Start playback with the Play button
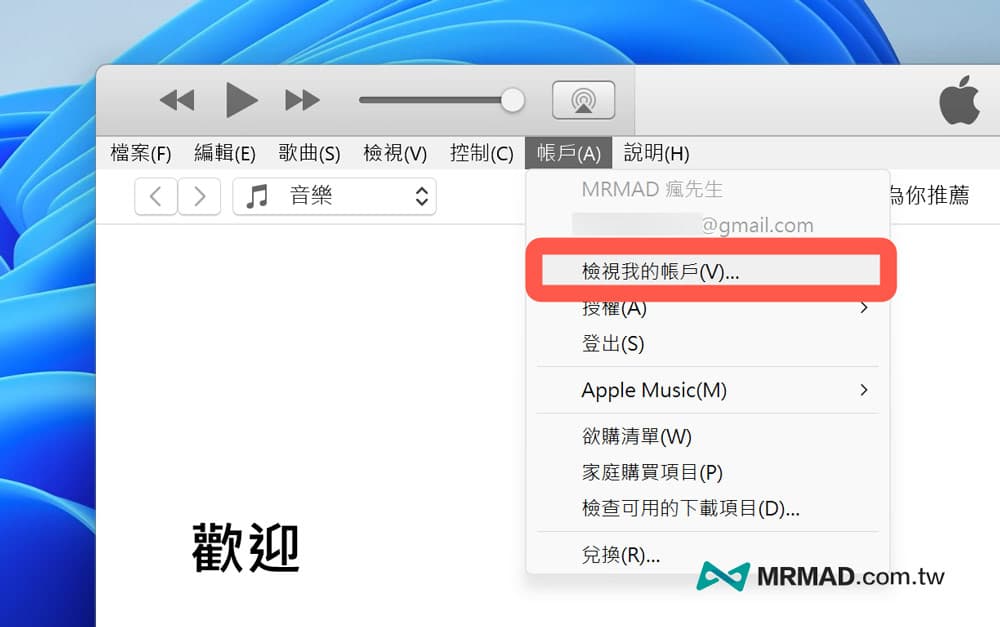 [242, 100]
